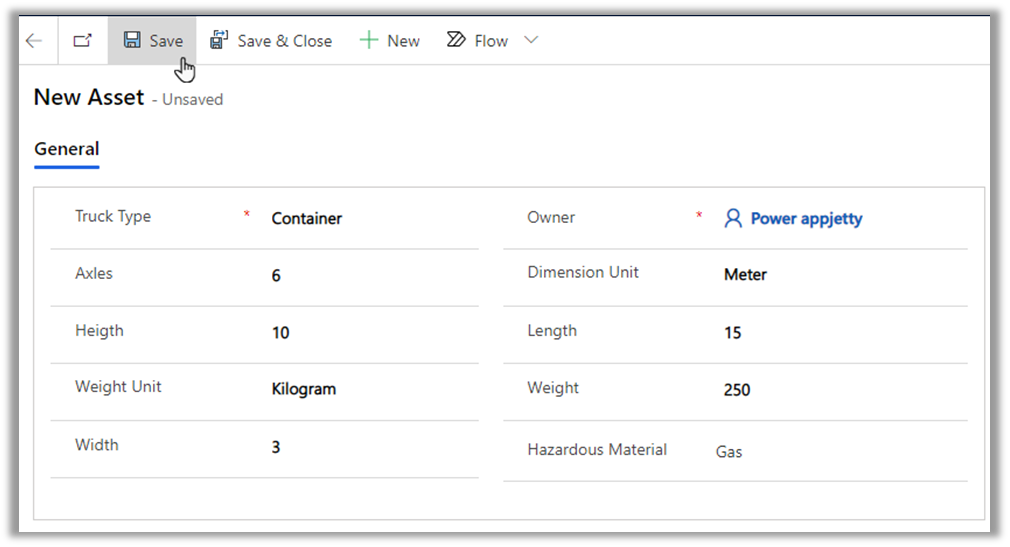Open record in new window icon

coord(82,41)
